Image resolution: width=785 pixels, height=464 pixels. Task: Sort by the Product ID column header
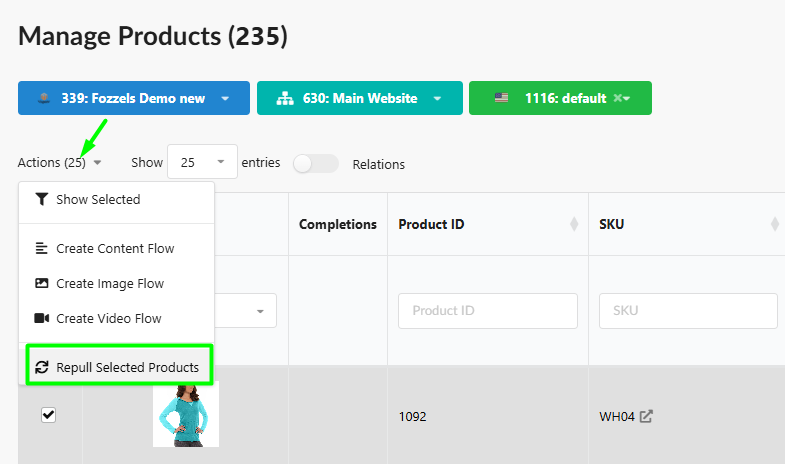[488, 224]
